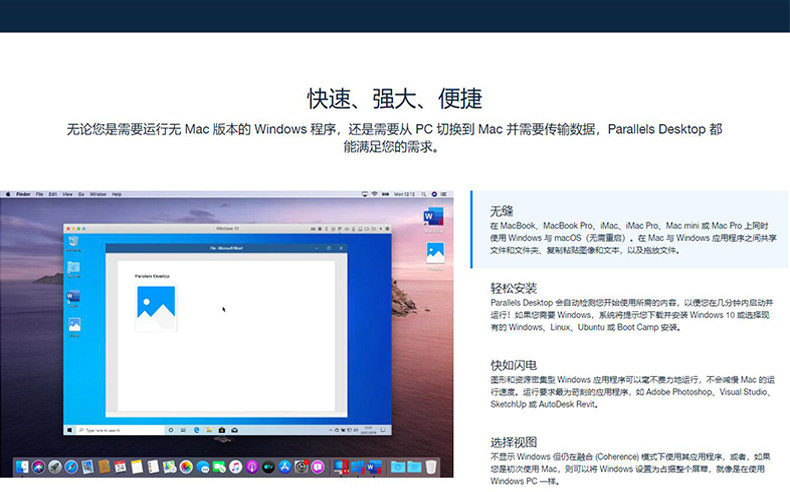Open the Go menu in menu bar

[81, 194]
